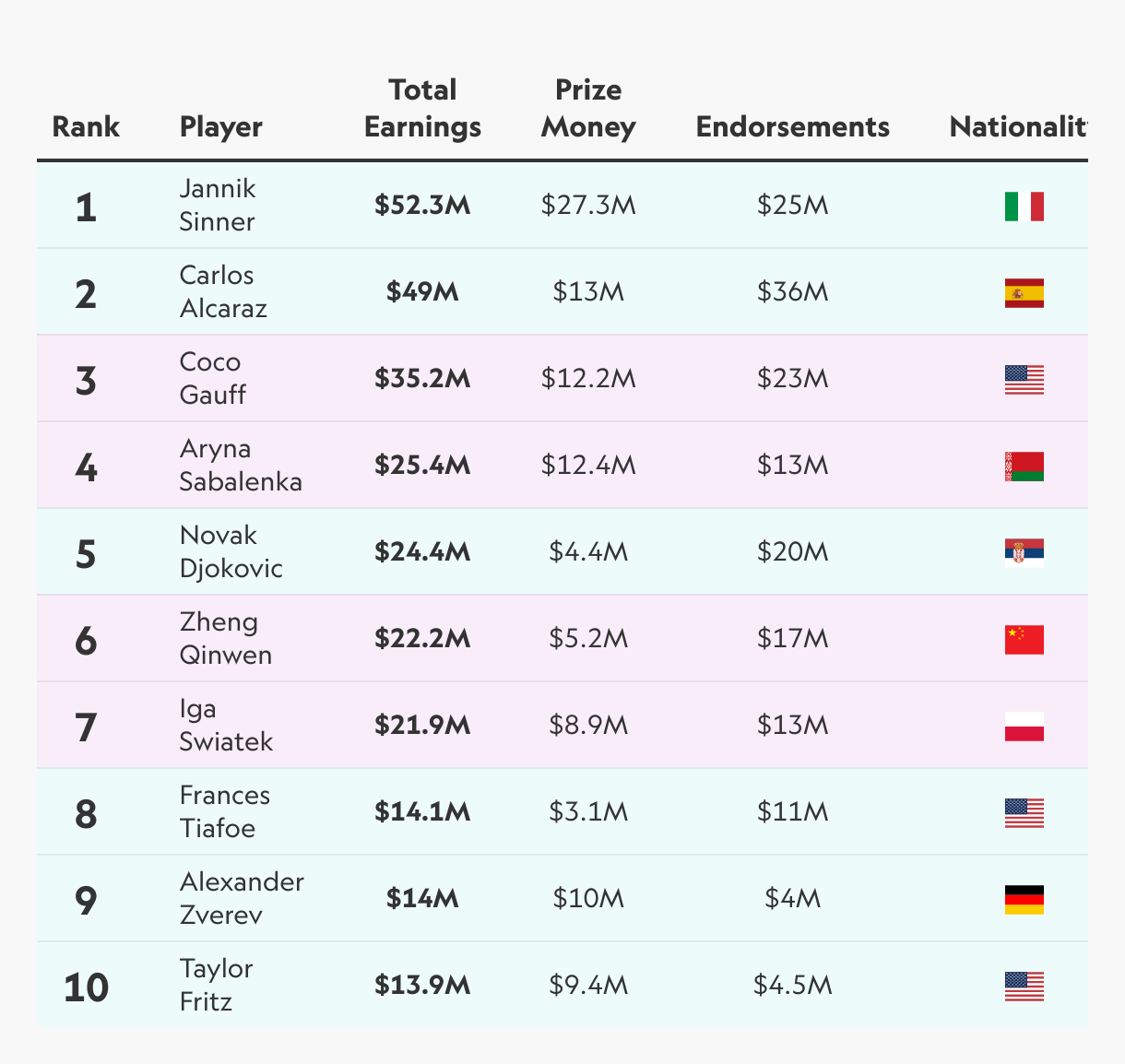Image resolution: width=1125 pixels, height=1064 pixels.
Task: Click the China flag for Zheng Qinwen
Action: (1024, 640)
